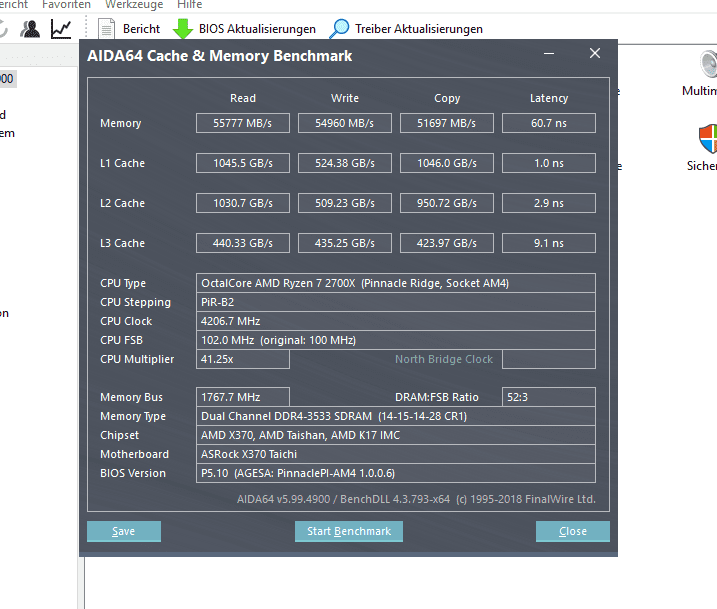
Task: Minimize the AIDA64 benchmark dialog
Action: point(549,53)
